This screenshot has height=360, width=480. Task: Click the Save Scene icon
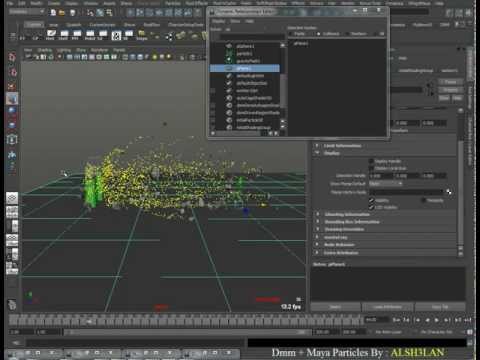point(72,13)
